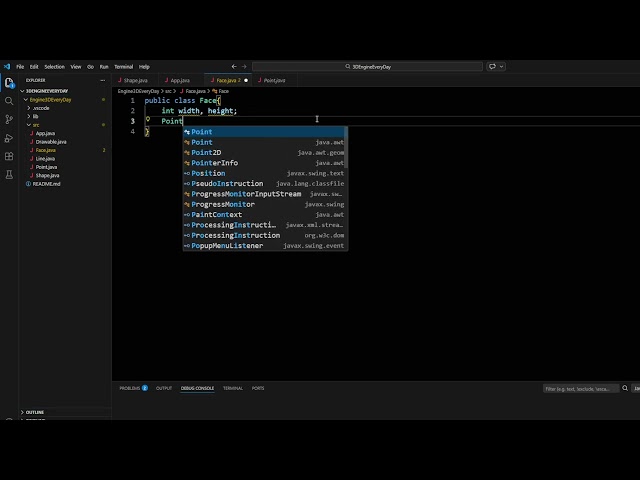Open the Run and Debug view
Image resolution: width=640 pixels, height=480 pixels.
pyautogui.click(x=9, y=138)
